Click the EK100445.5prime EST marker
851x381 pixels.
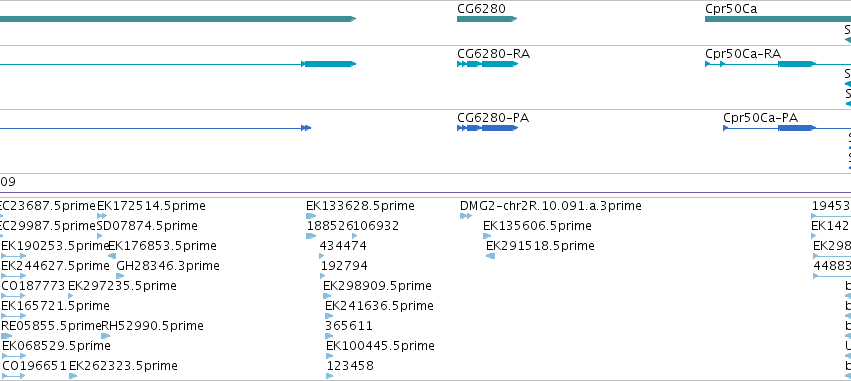coord(329,356)
